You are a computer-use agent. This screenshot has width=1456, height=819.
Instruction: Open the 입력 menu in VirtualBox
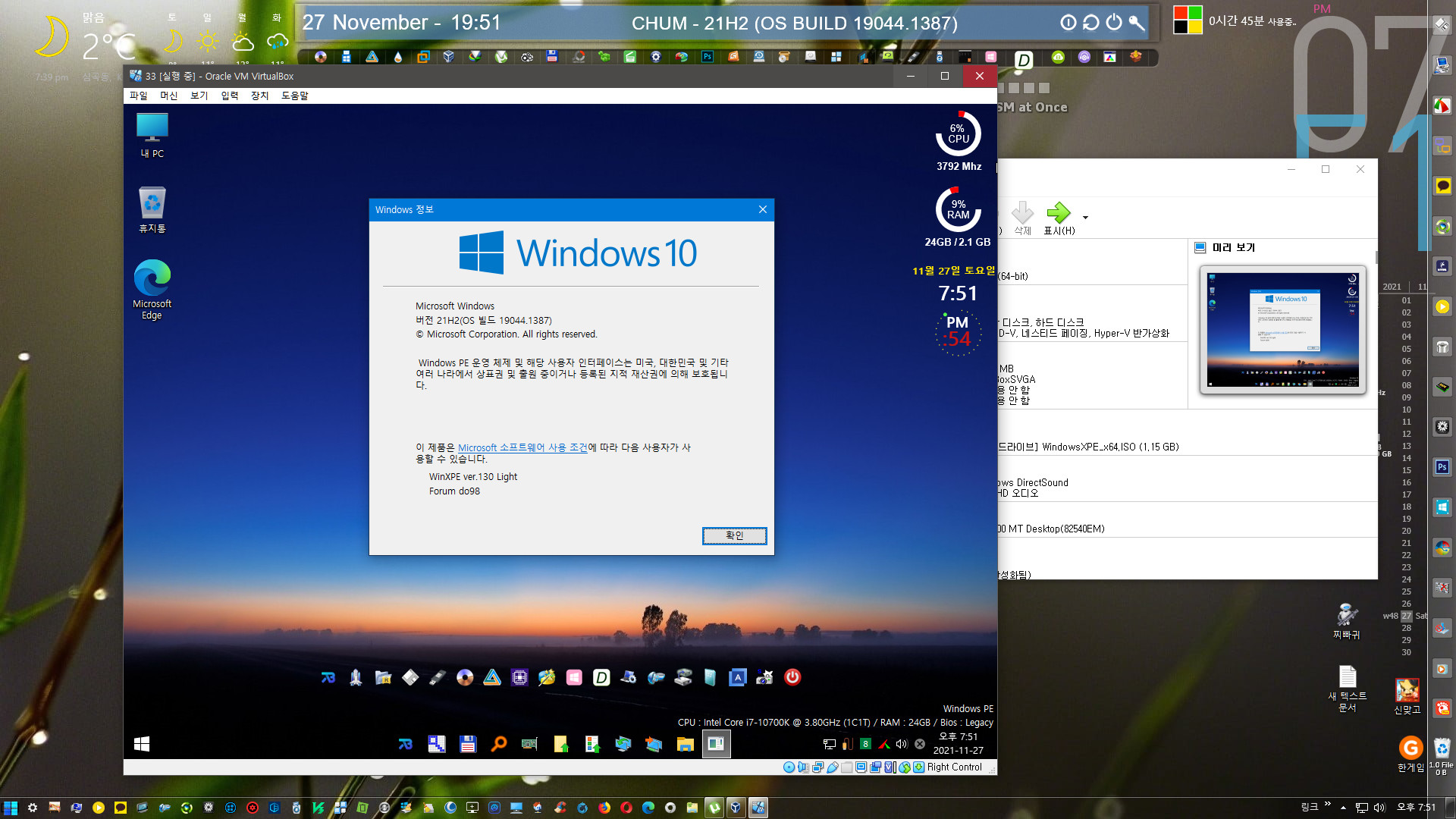pyautogui.click(x=229, y=96)
